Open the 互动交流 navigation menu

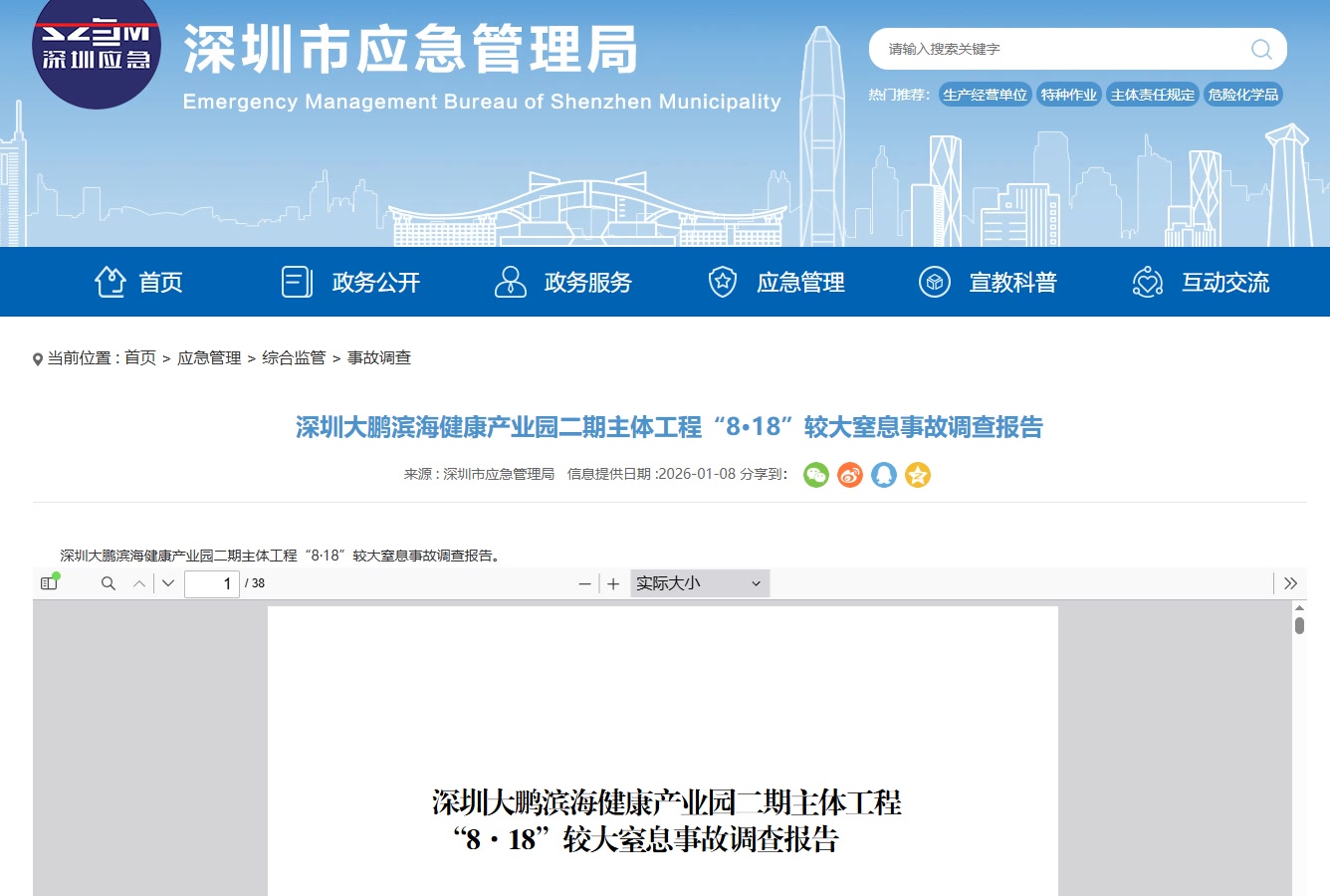click(x=1202, y=283)
